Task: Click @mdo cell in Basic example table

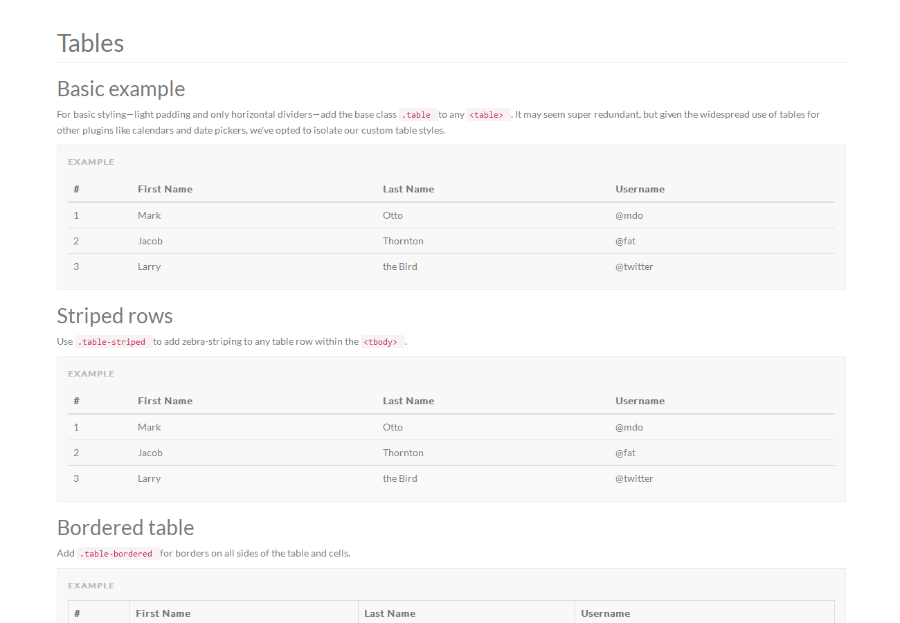Action: click(629, 215)
